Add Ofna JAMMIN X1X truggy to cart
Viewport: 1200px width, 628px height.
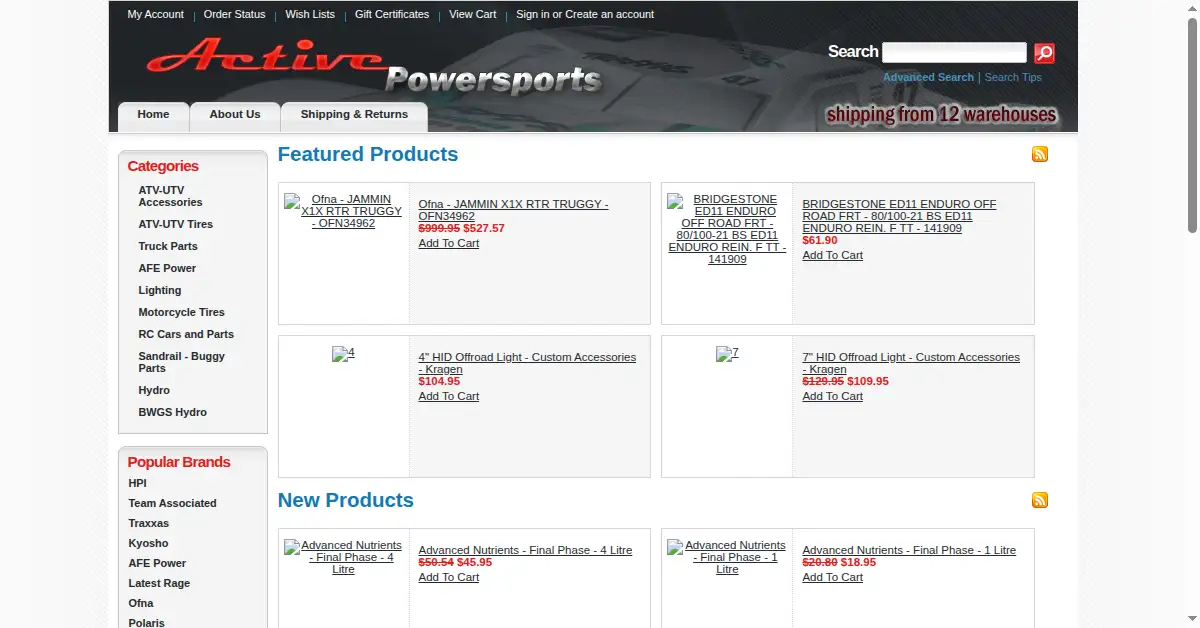[448, 243]
